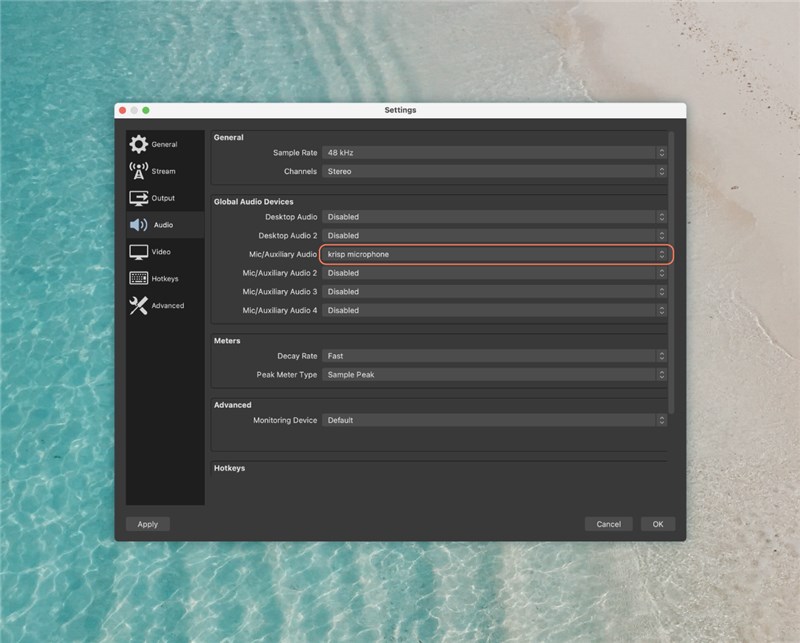Confirm settings with the OK button
The image size is (800, 643).
pos(658,524)
